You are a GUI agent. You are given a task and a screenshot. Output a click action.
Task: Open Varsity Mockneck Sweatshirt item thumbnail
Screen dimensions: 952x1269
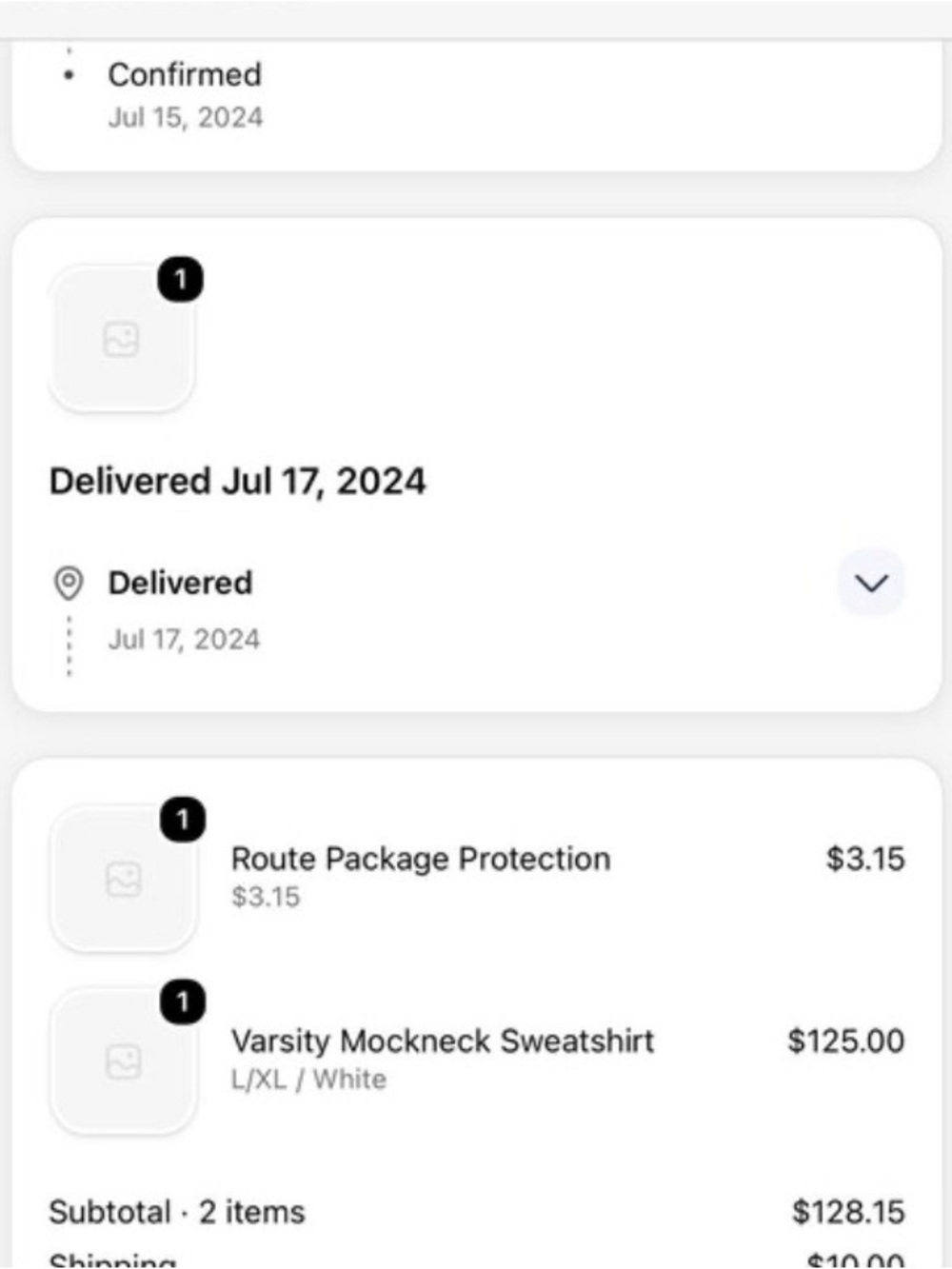123,1061
